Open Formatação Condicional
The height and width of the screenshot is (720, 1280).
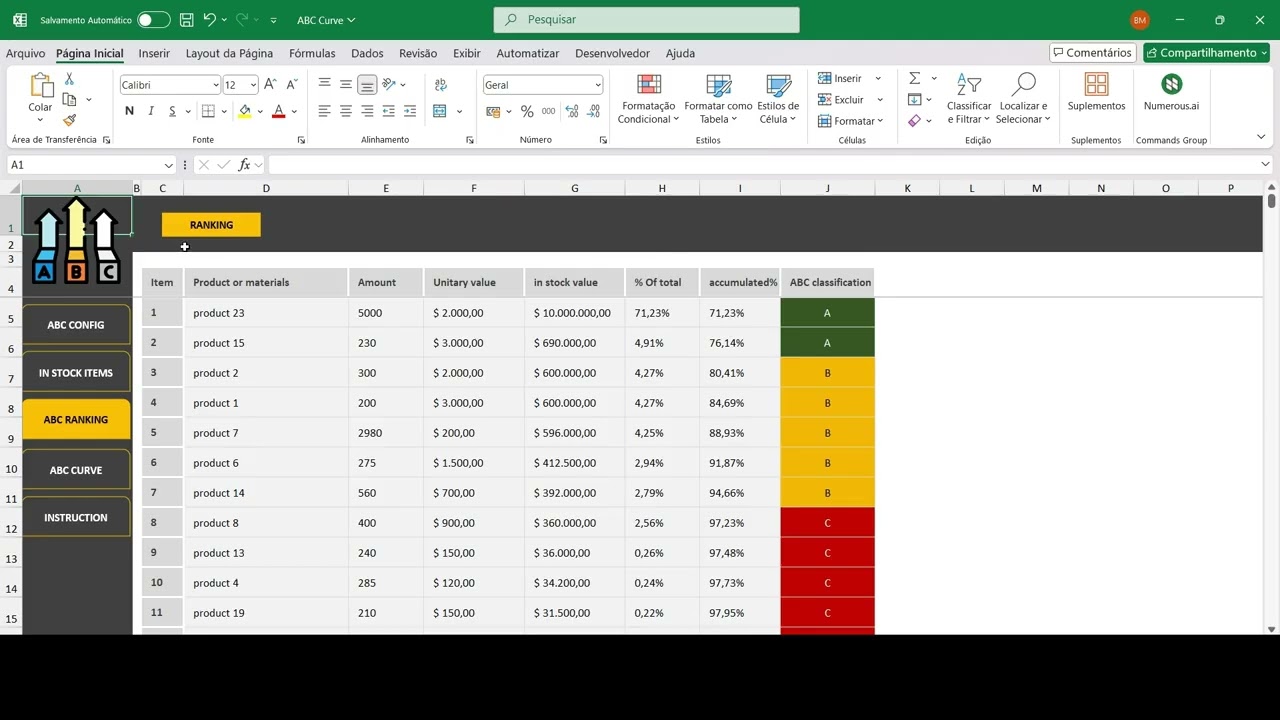(648, 99)
